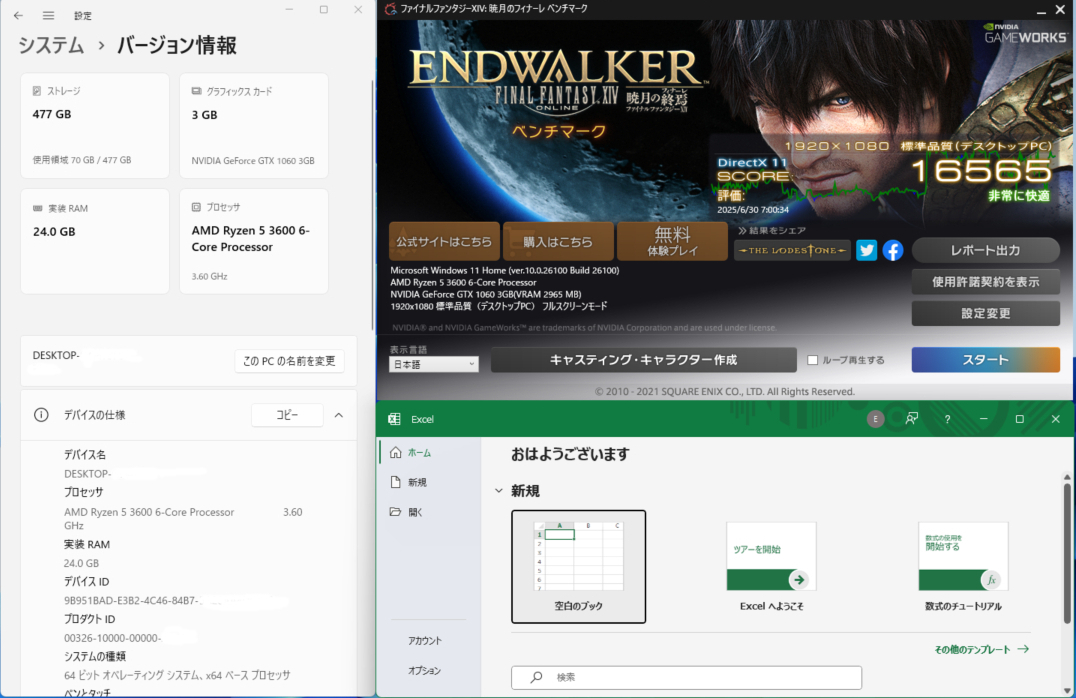
Task: Share benchmark result on Facebook
Action: 893,251
